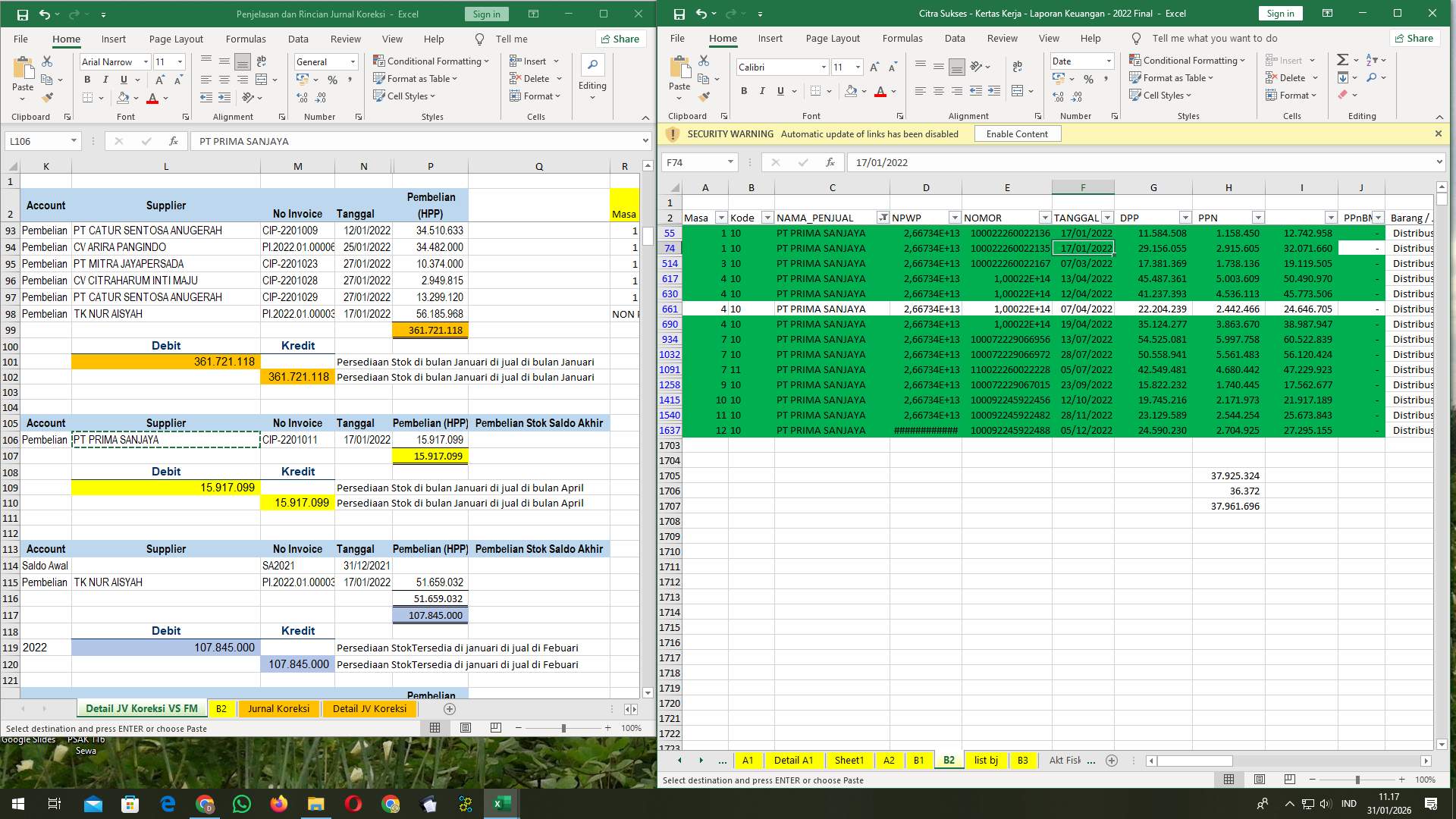The image size is (1456, 819).
Task: Click the Enable Content button
Action: tap(1017, 133)
